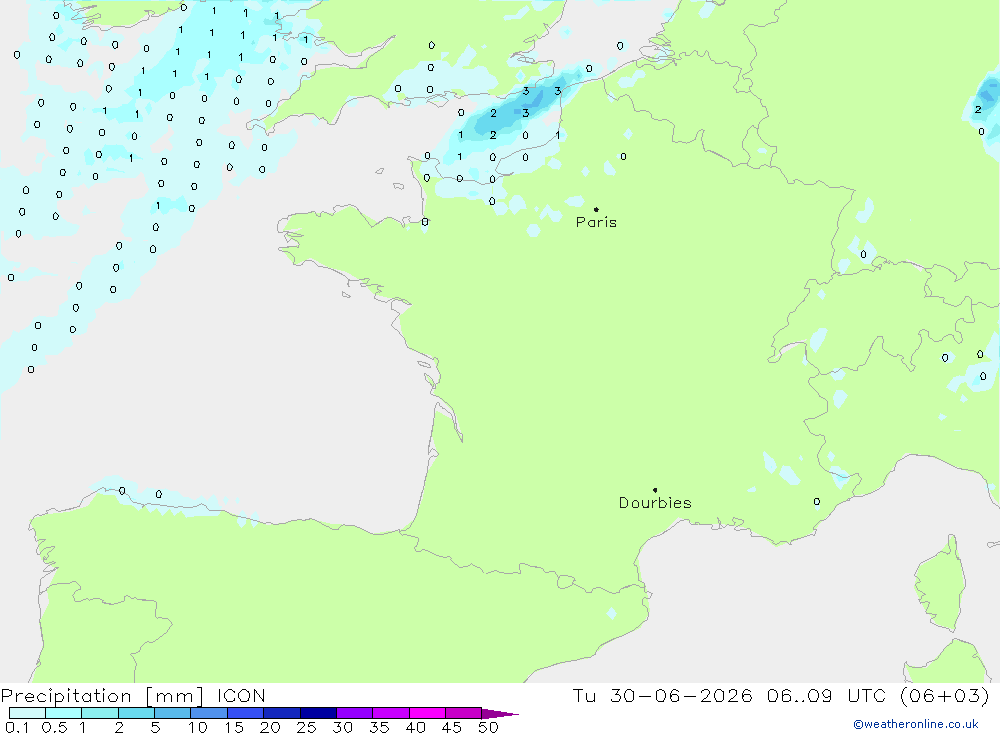Click the 'Tu 30-06-2026' date text
The image size is (1000, 733).
(662, 695)
